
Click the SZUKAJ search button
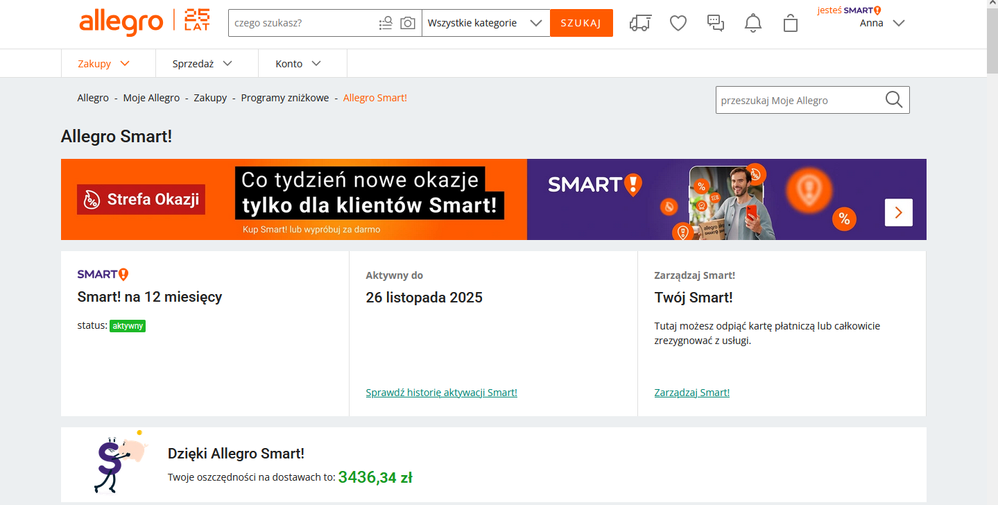[x=581, y=23]
